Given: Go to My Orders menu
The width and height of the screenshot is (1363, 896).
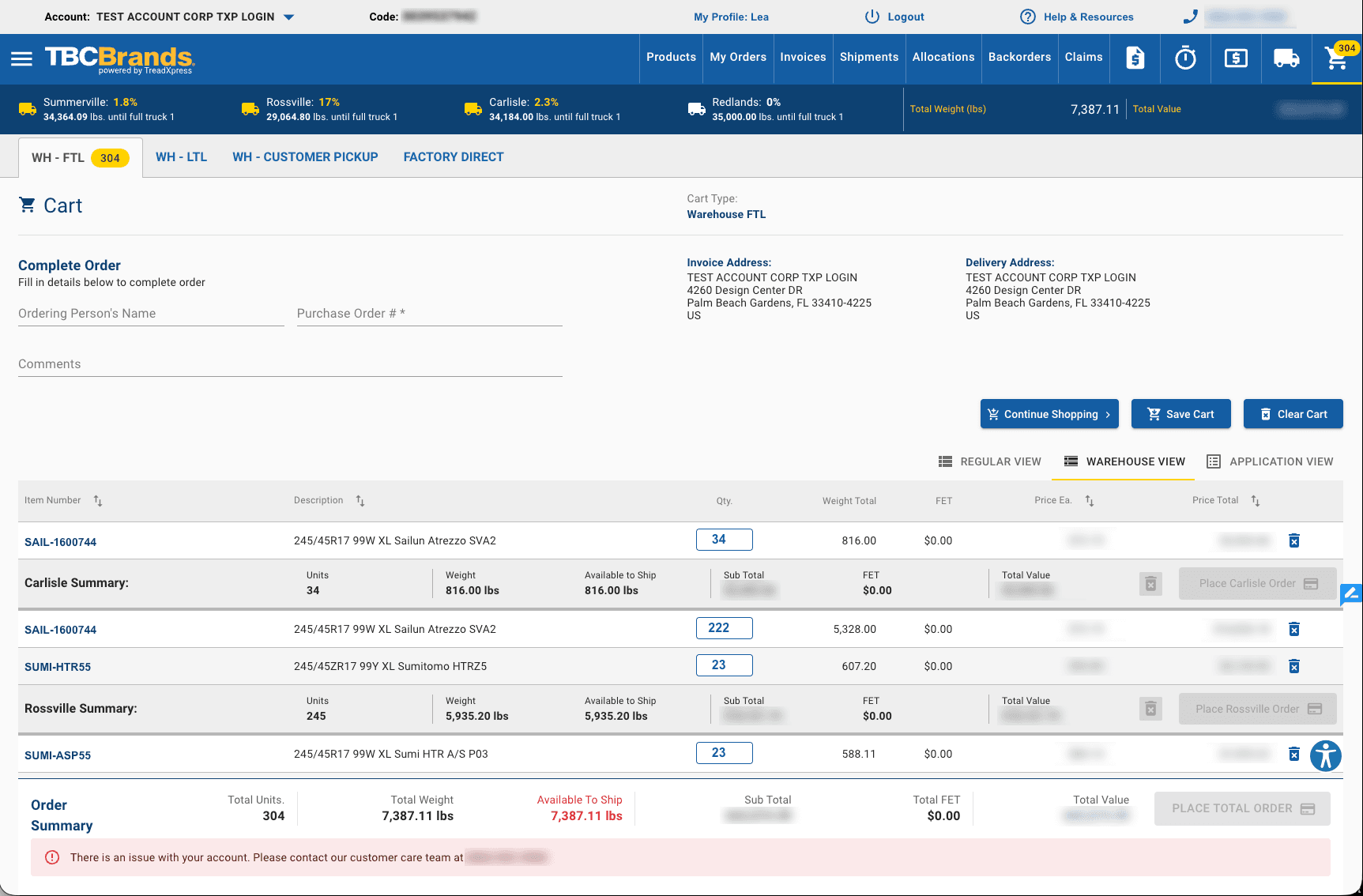Looking at the screenshot, I should tap(738, 58).
